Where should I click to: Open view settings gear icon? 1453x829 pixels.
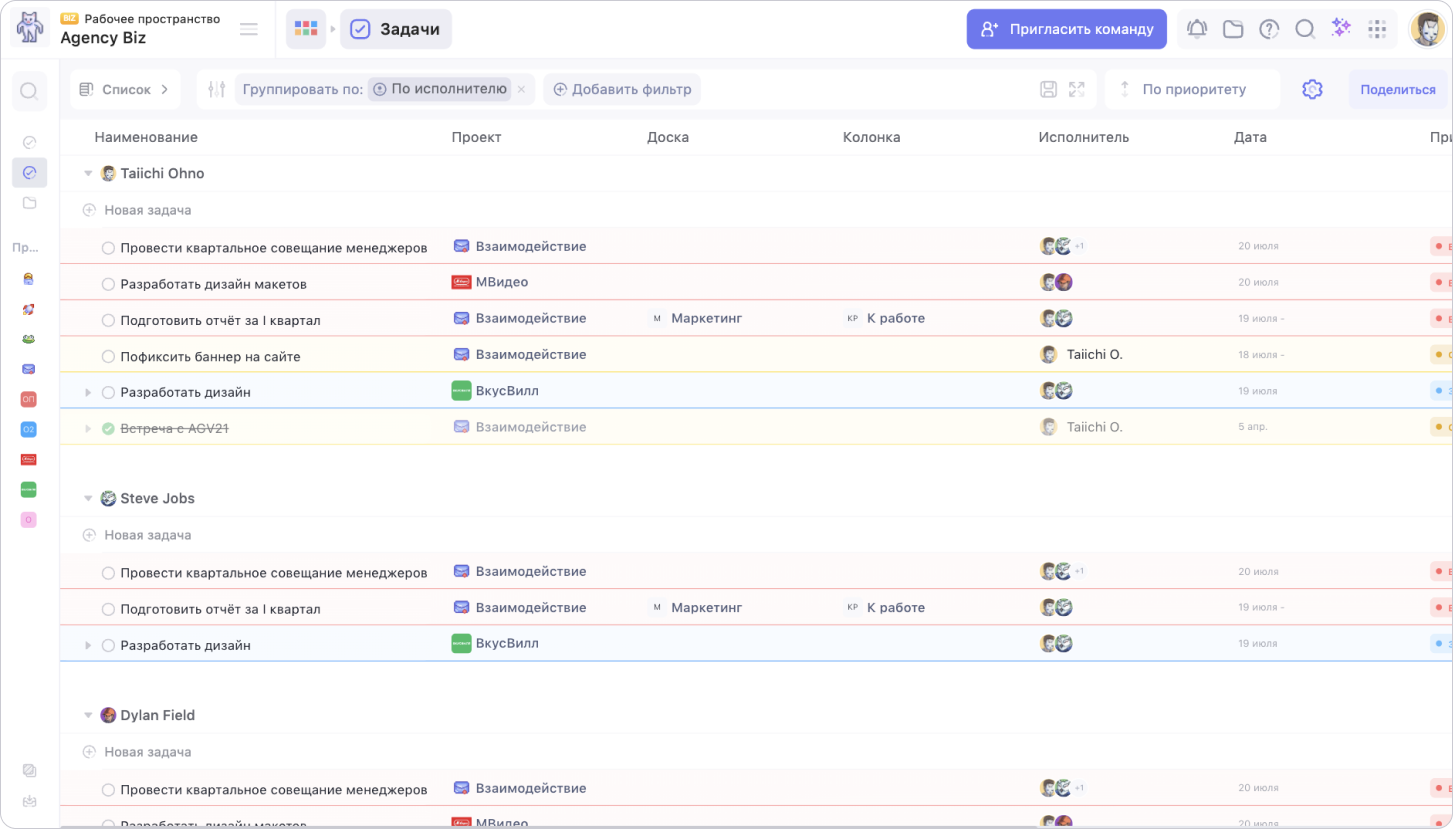point(1312,89)
